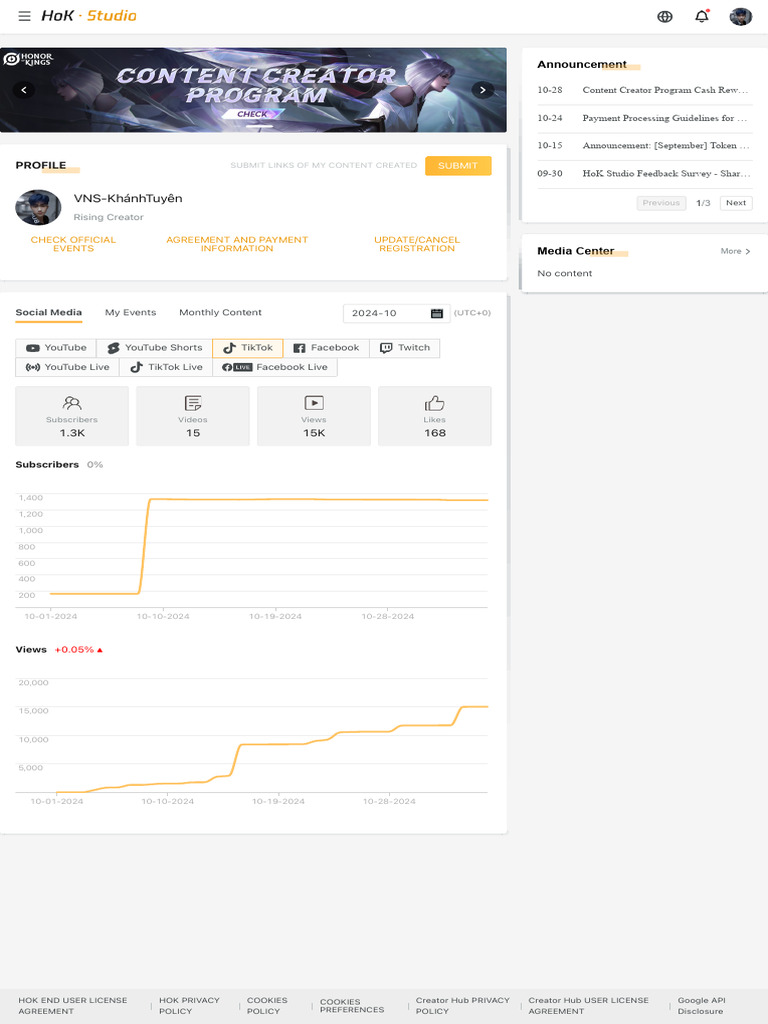768x1024 pixels.
Task: Go to next banner slide arrow
Action: pyautogui.click(x=483, y=89)
